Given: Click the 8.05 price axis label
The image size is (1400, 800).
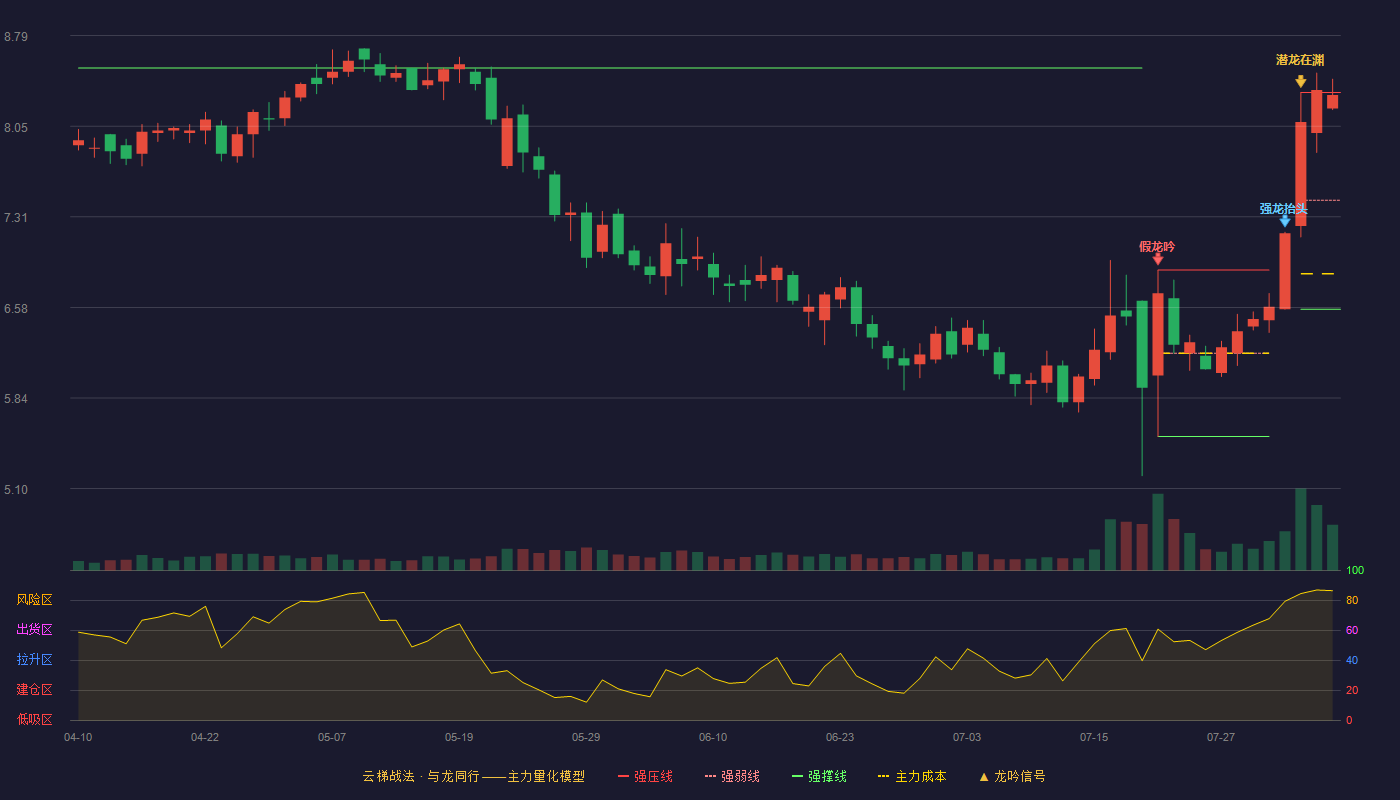Looking at the screenshot, I should [16, 128].
